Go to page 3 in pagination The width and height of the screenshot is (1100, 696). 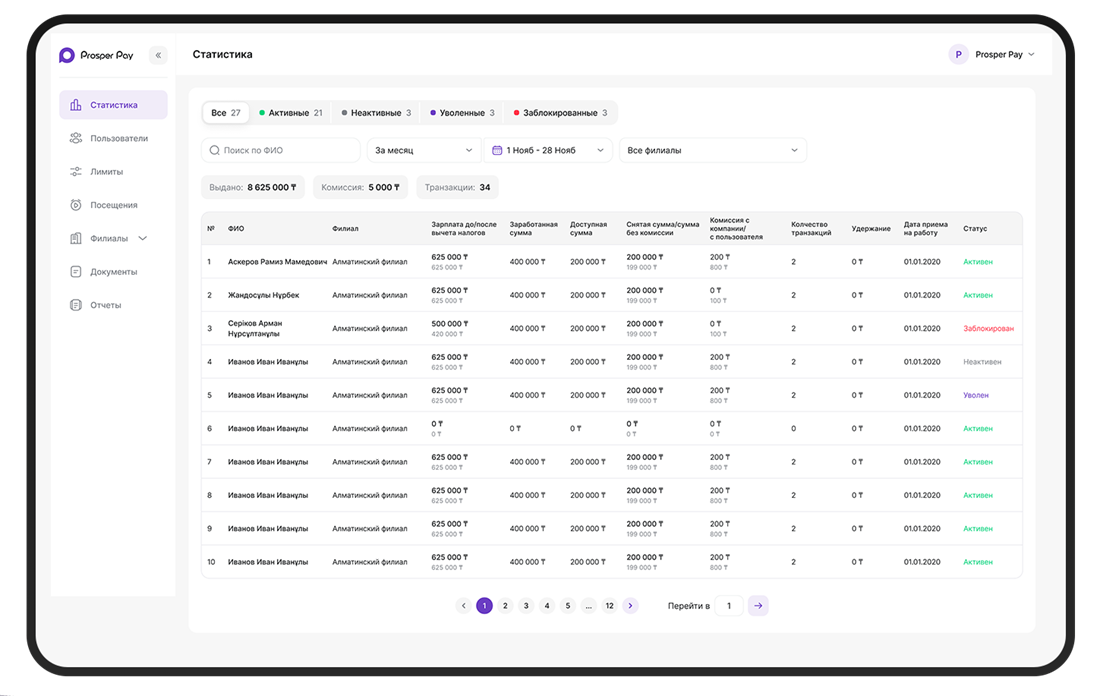click(526, 605)
